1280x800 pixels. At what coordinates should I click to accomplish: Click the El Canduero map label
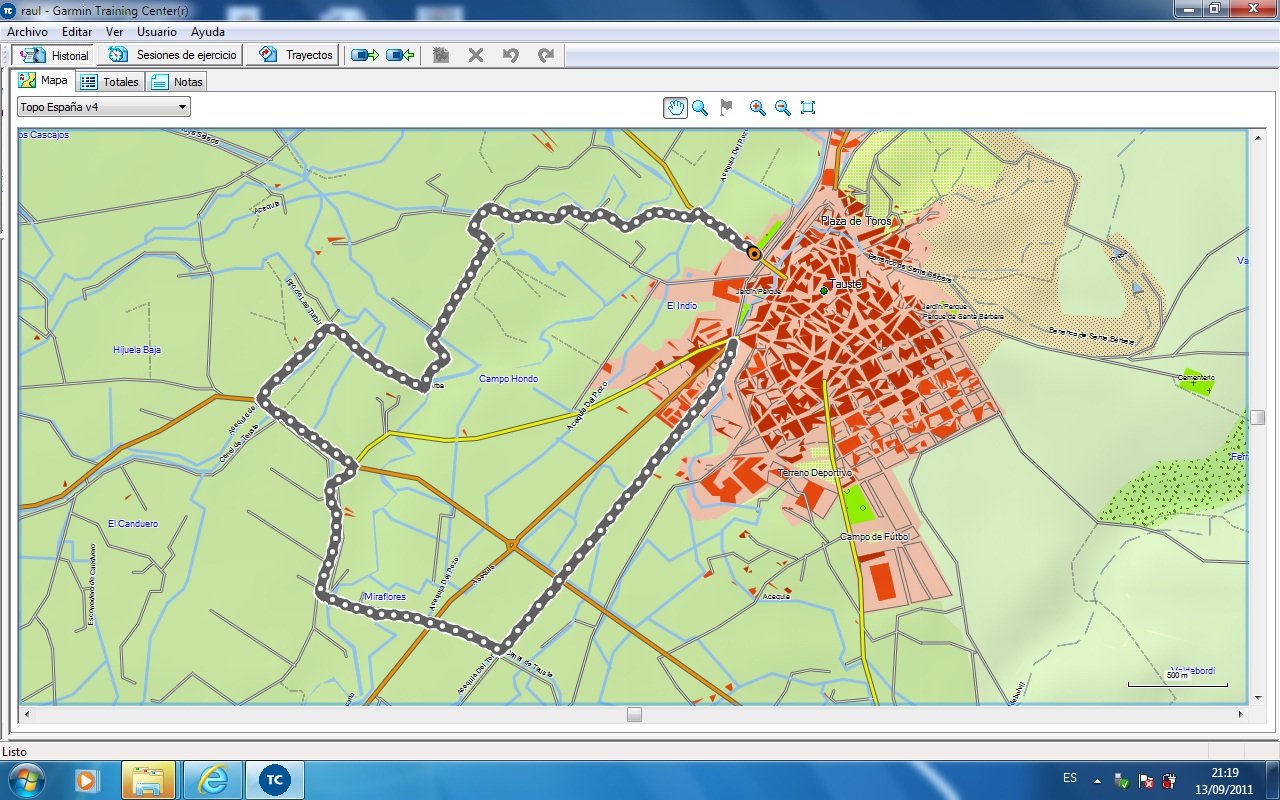point(133,524)
